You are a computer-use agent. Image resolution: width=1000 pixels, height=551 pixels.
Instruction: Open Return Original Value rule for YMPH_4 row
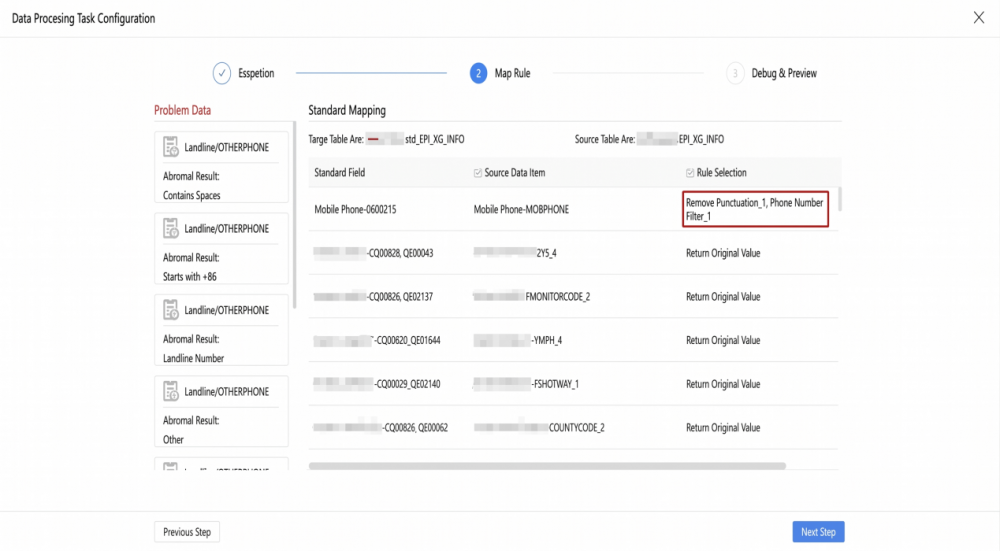click(723, 341)
